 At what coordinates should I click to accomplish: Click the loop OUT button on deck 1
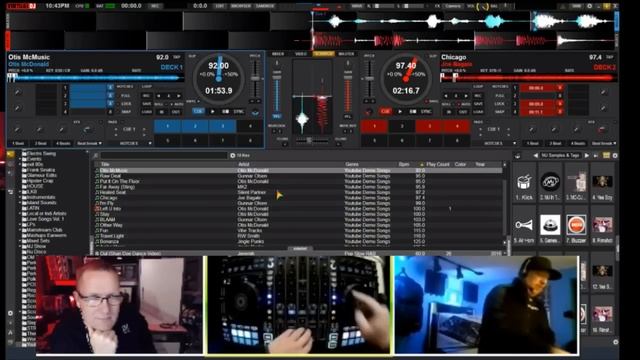point(176,112)
